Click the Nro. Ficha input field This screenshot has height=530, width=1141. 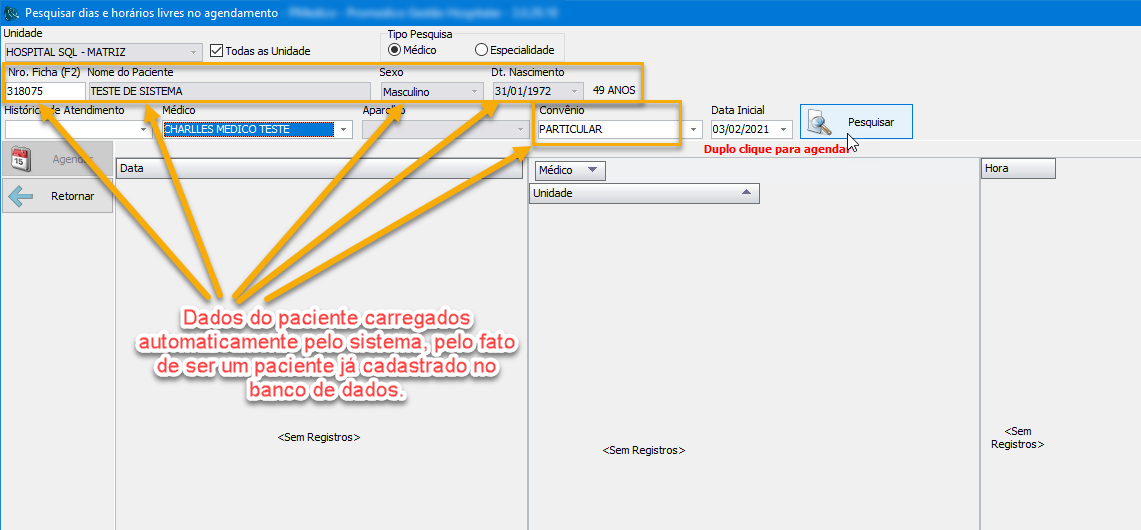click(44, 91)
